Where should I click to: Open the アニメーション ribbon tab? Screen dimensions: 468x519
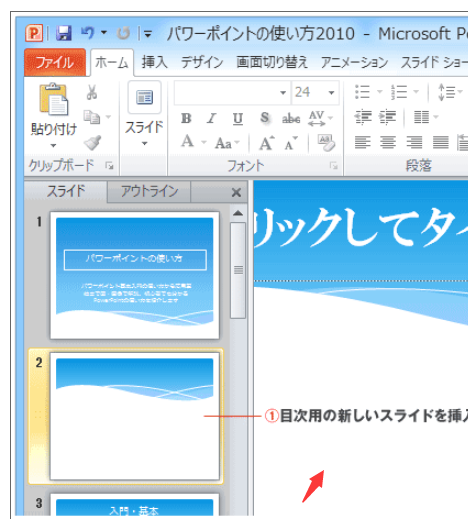(354, 62)
